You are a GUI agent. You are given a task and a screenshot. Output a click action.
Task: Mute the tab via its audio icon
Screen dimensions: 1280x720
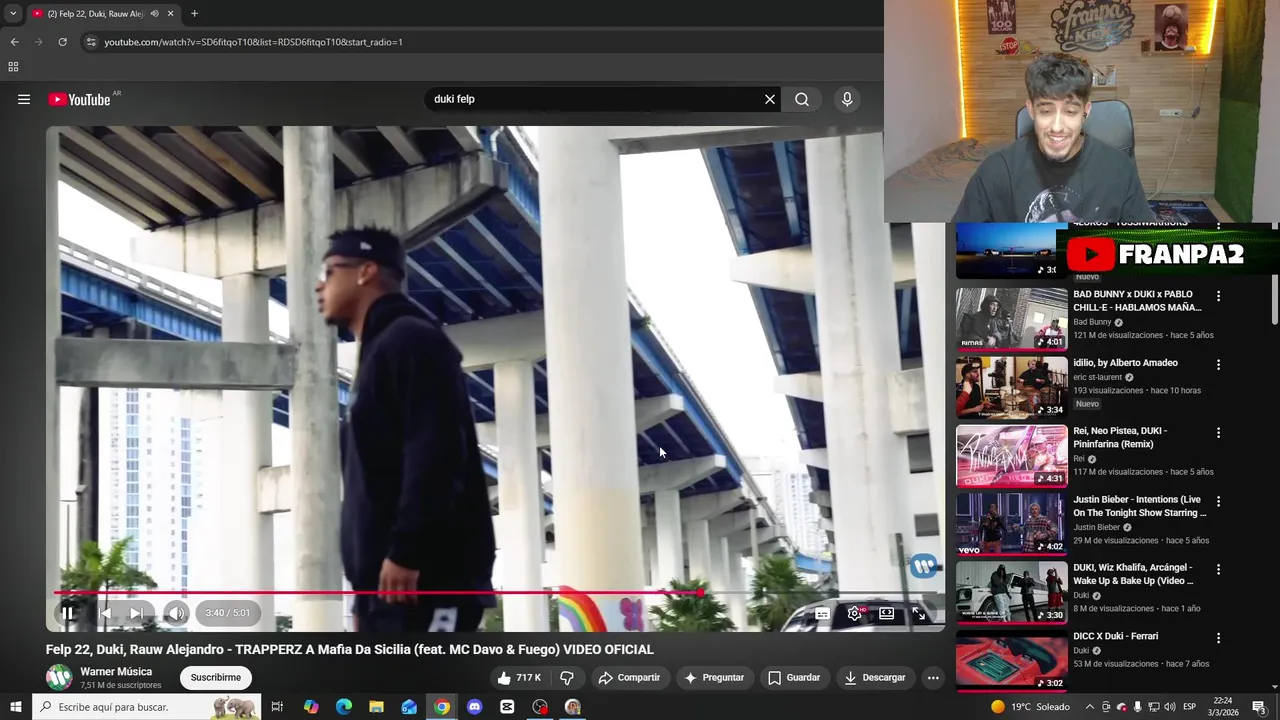(154, 14)
